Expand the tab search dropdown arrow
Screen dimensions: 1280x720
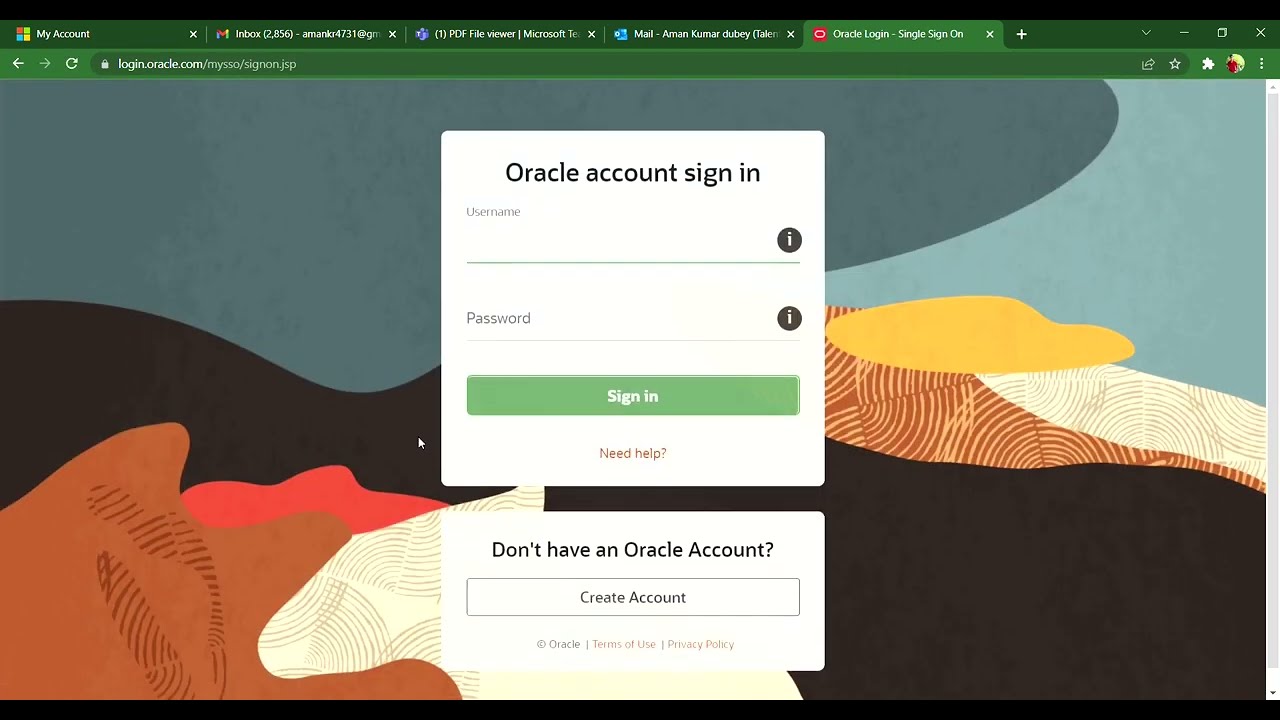coord(1146,33)
